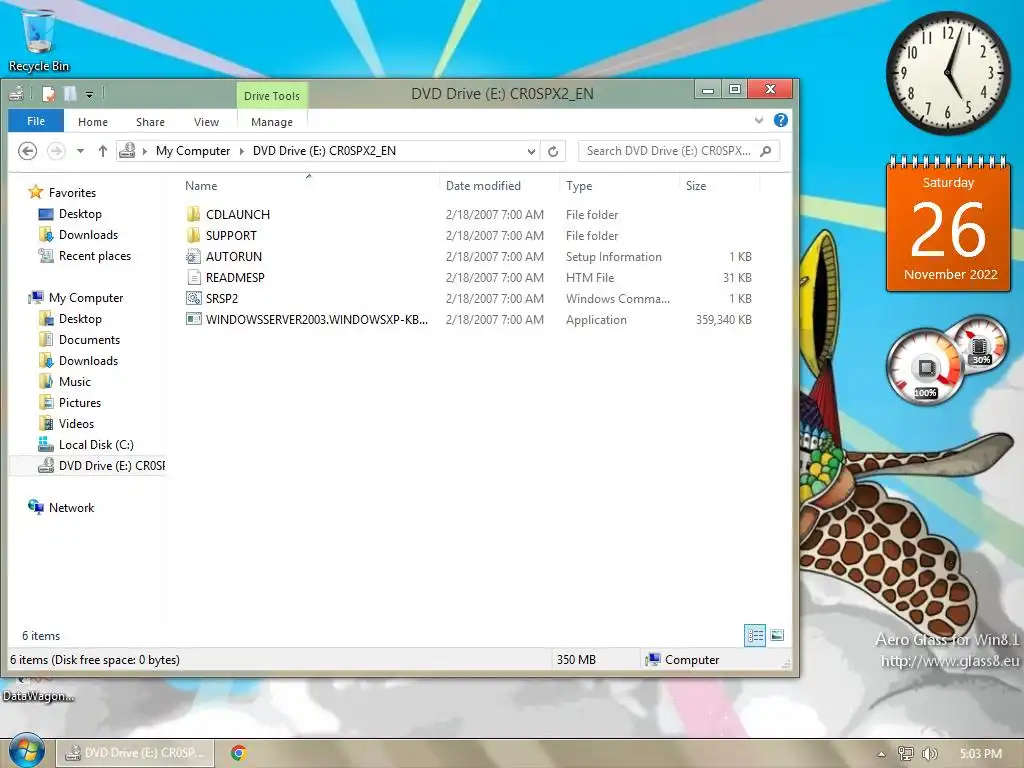Open the File ribbon tab
This screenshot has width=1024, height=768.
[36, 121]
